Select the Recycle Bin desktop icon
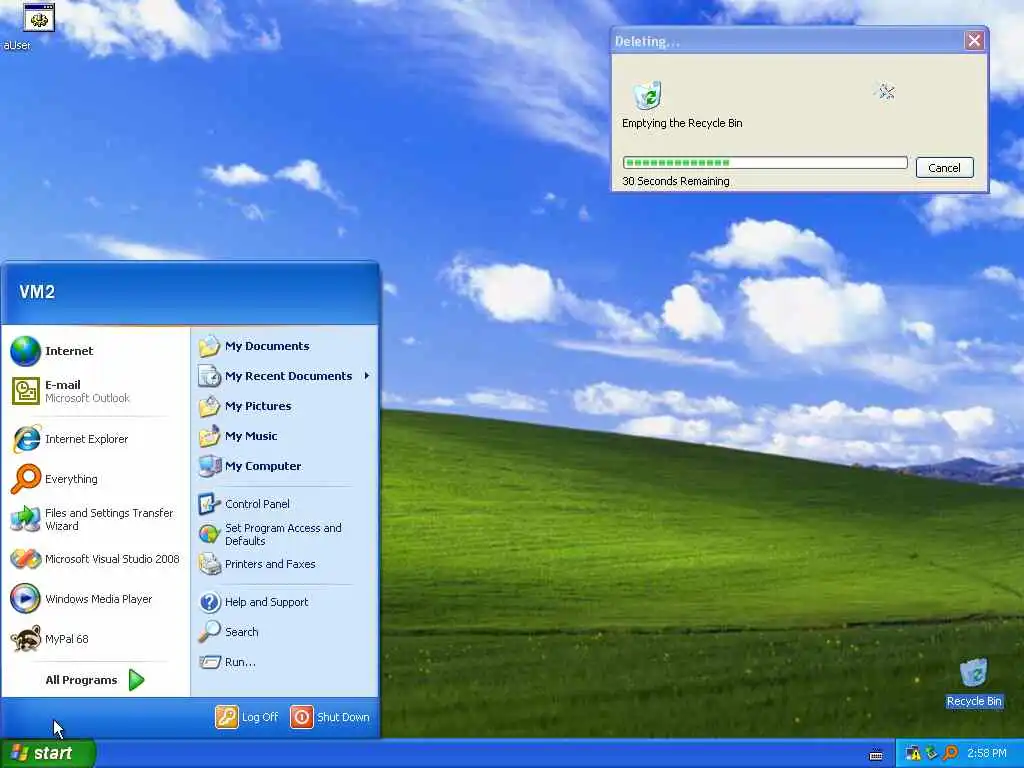The image size is (1024, 768). (x=974, y=682)
